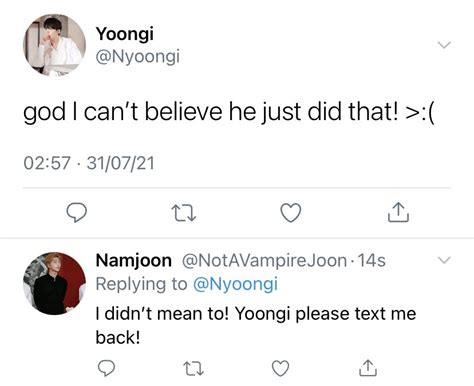Open Yoongi's profile picture
474x386 pixels.
tap(54, 45)
